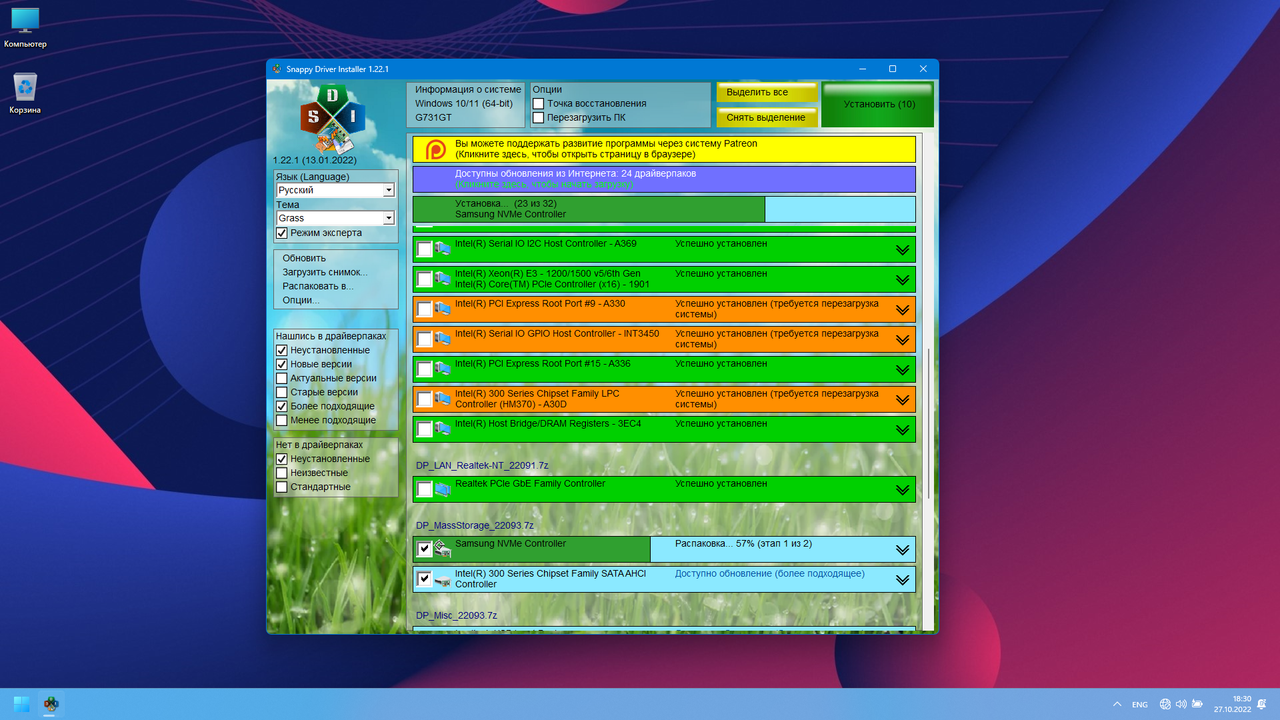Expand Intel Serial IO I2C Host Controller row
The image size is (1280, 720).
tap(903, 250)
